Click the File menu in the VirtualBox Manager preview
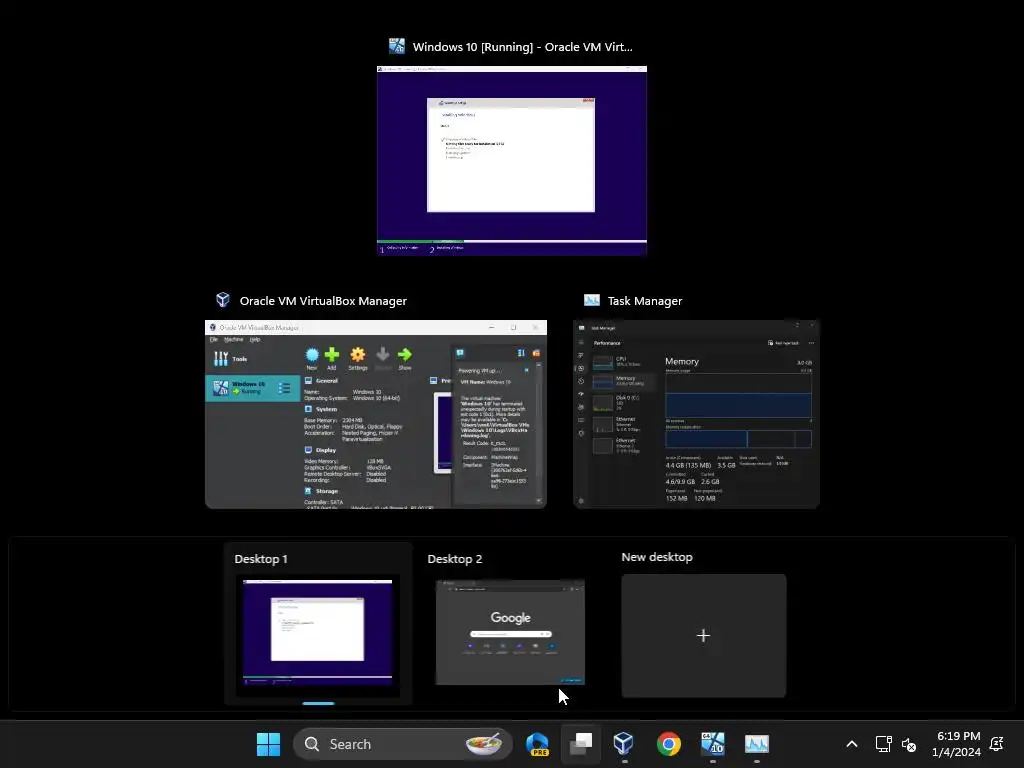Viewport: 1024px width, 768px height. pyautogui.click(x=214, y=340)
